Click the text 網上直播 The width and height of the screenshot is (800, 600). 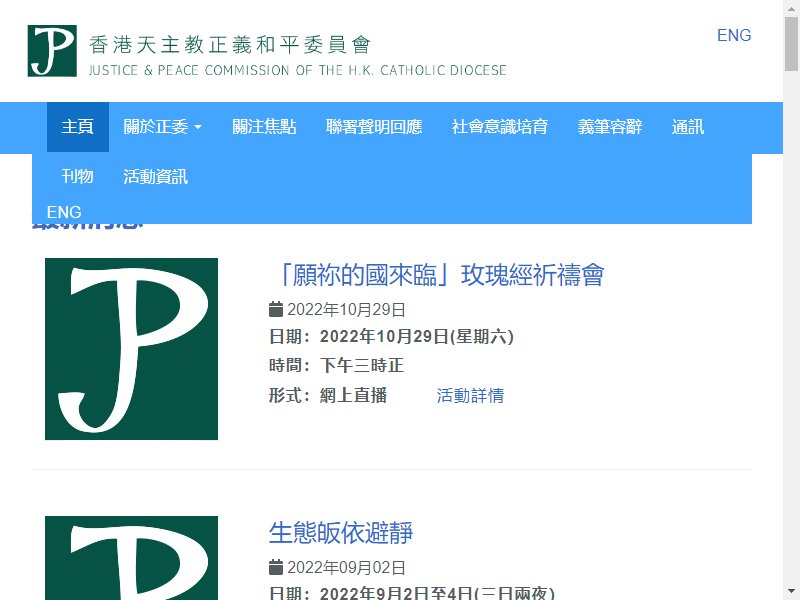(353, 395)
